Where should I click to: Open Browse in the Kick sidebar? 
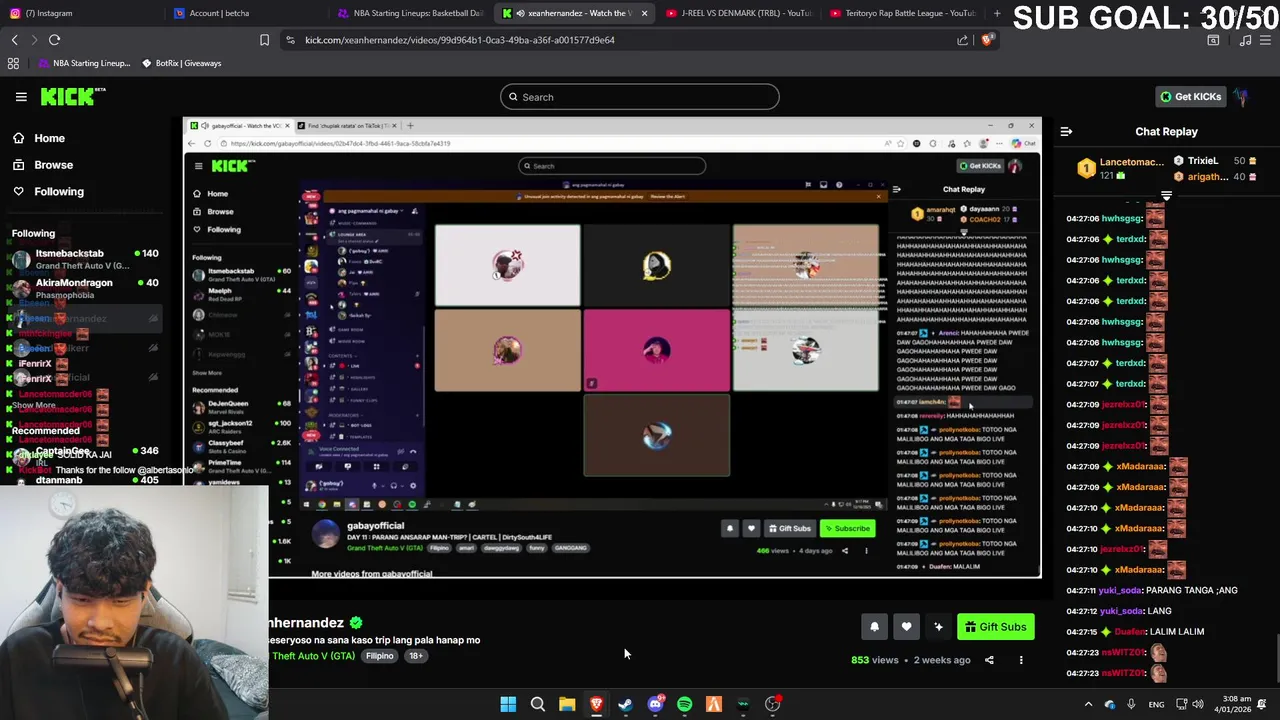point(53,165)
